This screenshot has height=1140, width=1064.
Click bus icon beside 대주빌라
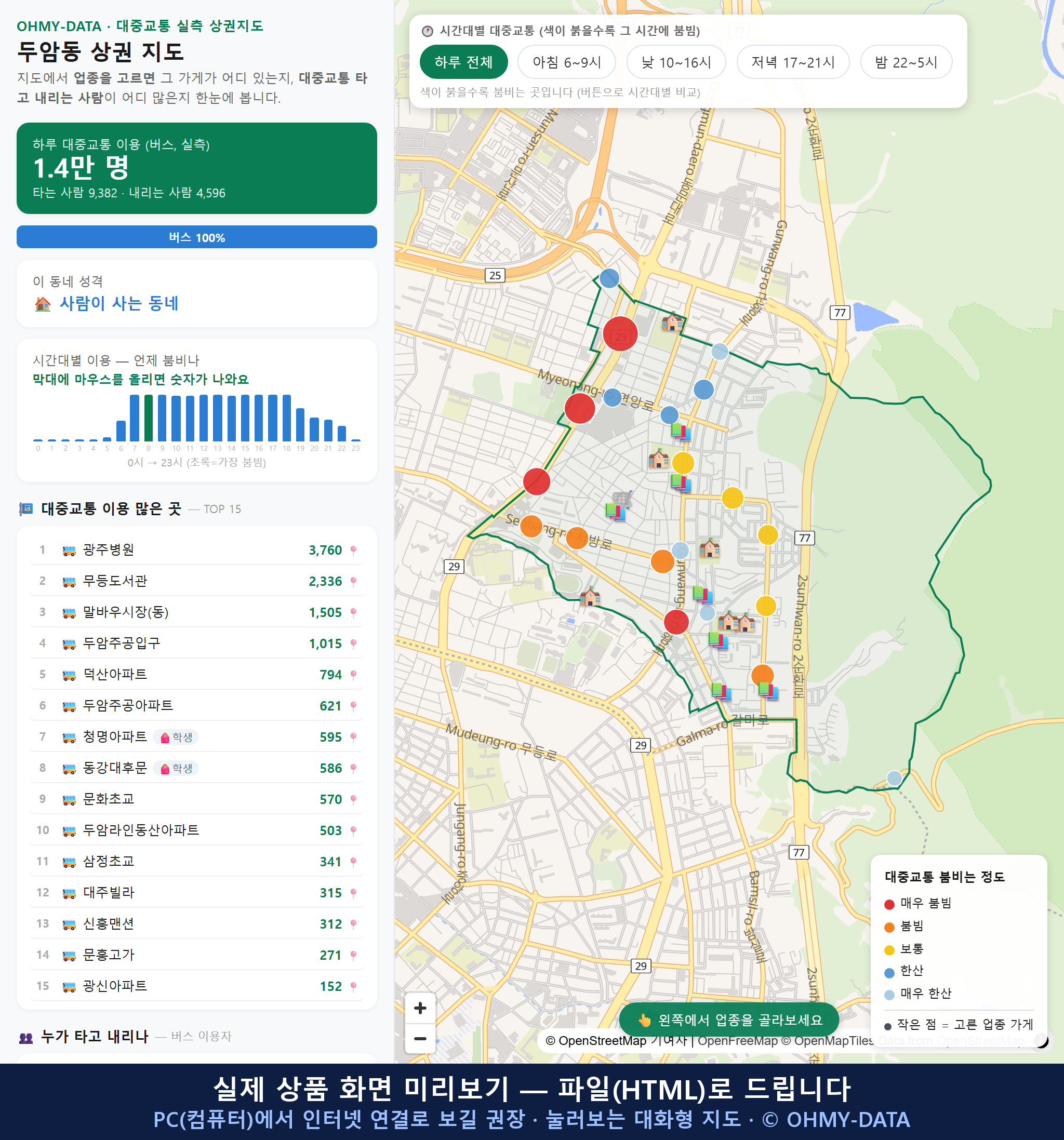[x=69, y=893]
